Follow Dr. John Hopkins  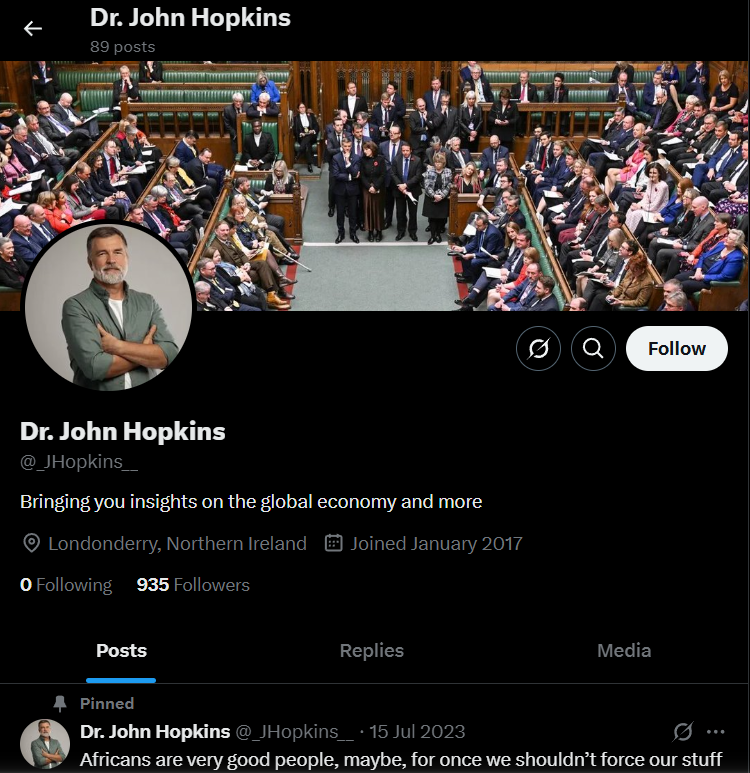click(x=677, y=349)
